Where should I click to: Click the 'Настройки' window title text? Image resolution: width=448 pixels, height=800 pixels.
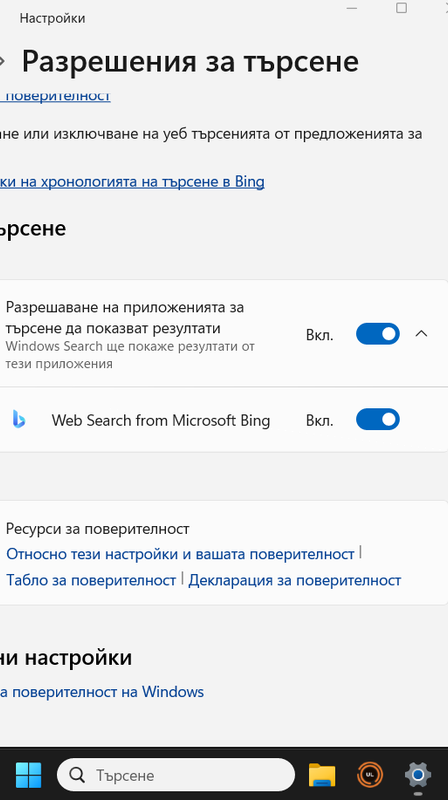[53, 18]
